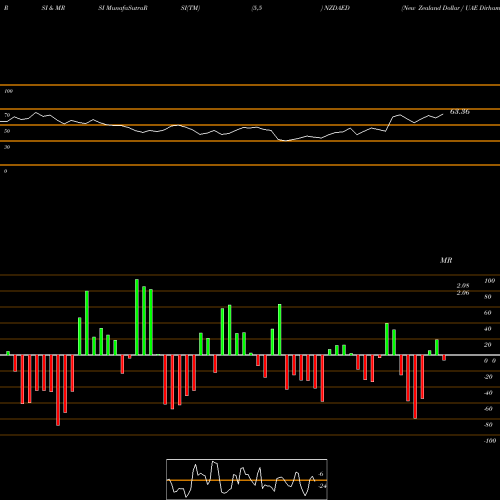The height and width of the screenshot is (500, 500).
Task: Click the MR axis label 80
Action: click(x=488, y=297)
